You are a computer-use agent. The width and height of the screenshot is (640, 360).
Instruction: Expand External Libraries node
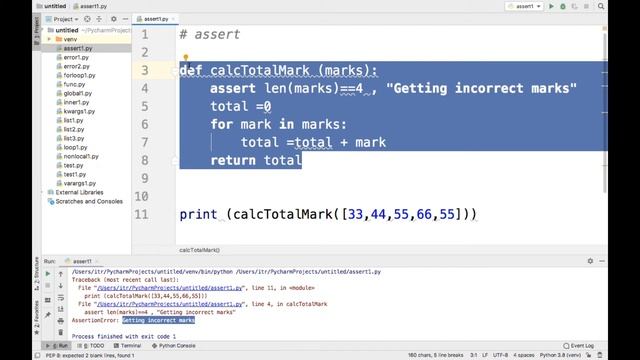coord(43,192)
